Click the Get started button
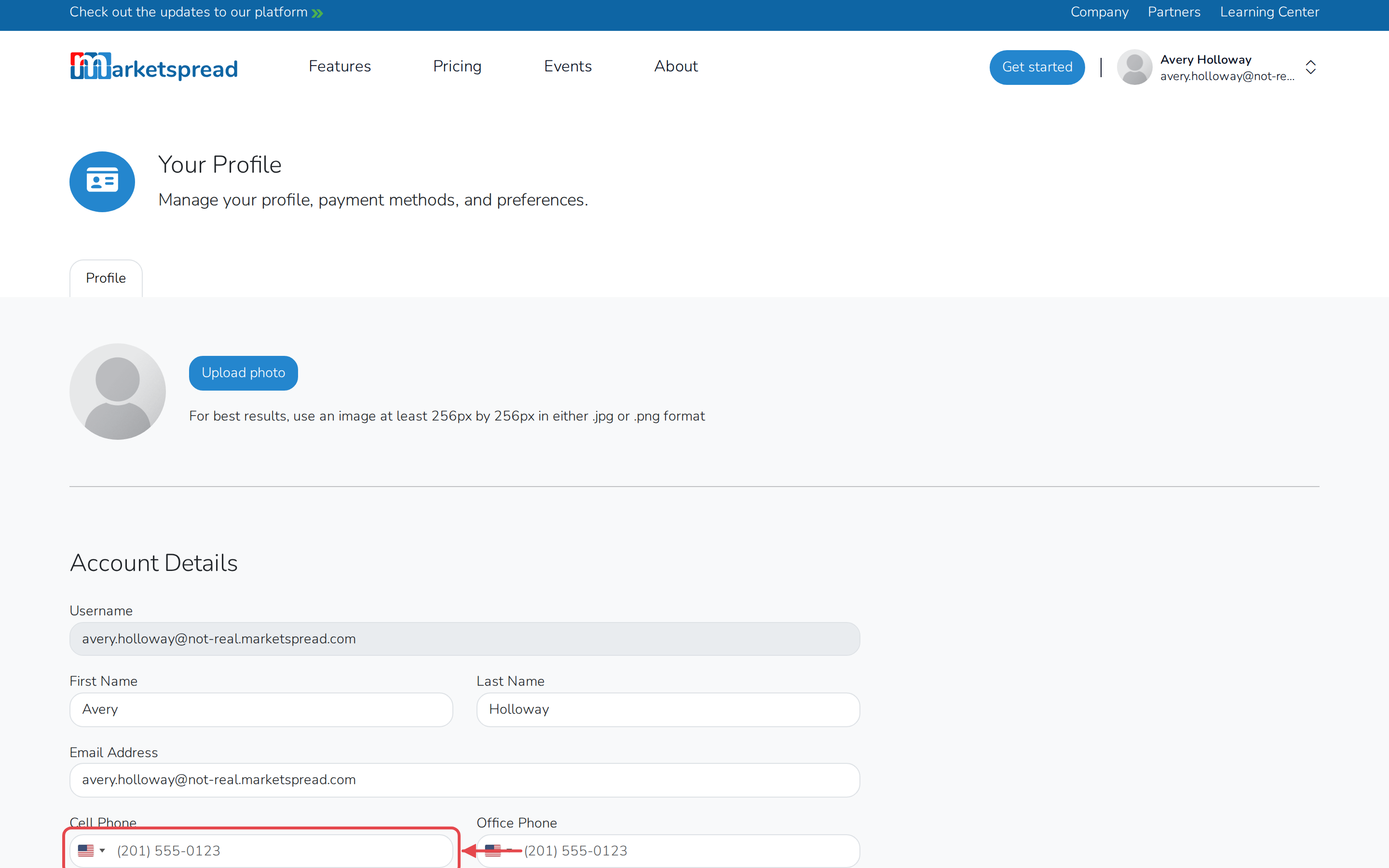This screenshot has height=868, width=1389. [x=1037, y=67]
